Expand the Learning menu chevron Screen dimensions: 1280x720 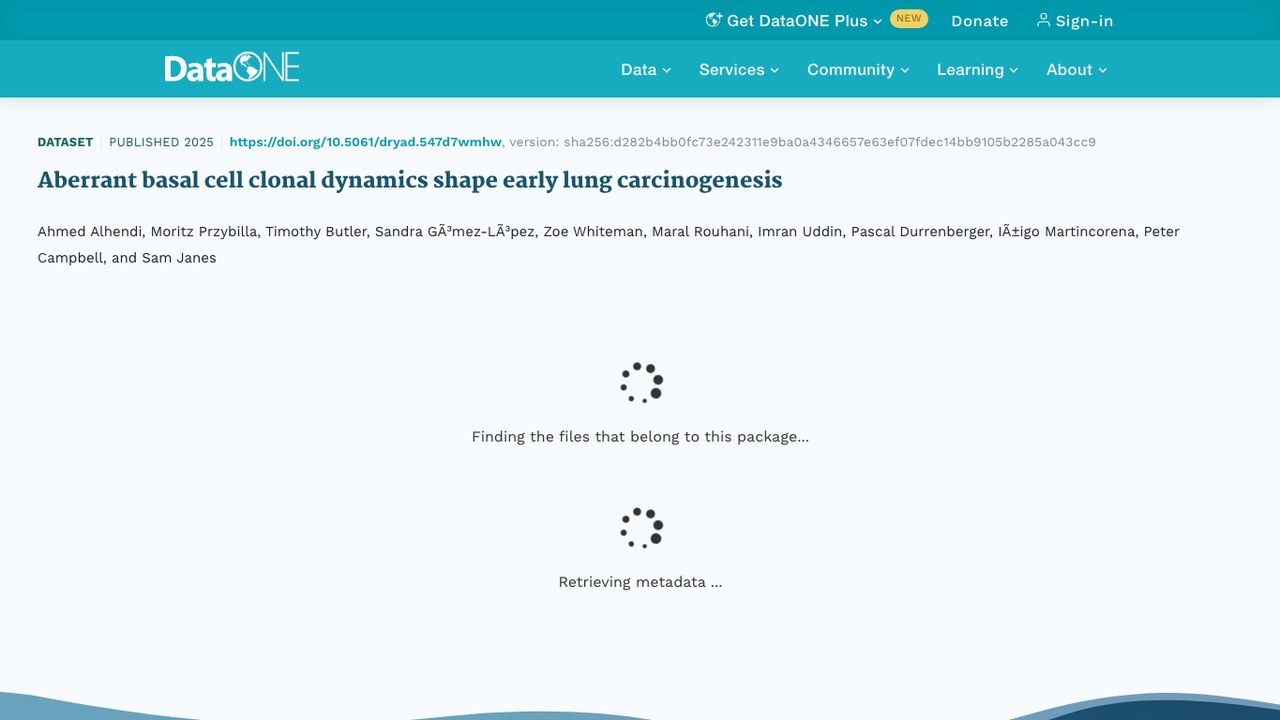pyautogui.click(x=1014, y=70)
